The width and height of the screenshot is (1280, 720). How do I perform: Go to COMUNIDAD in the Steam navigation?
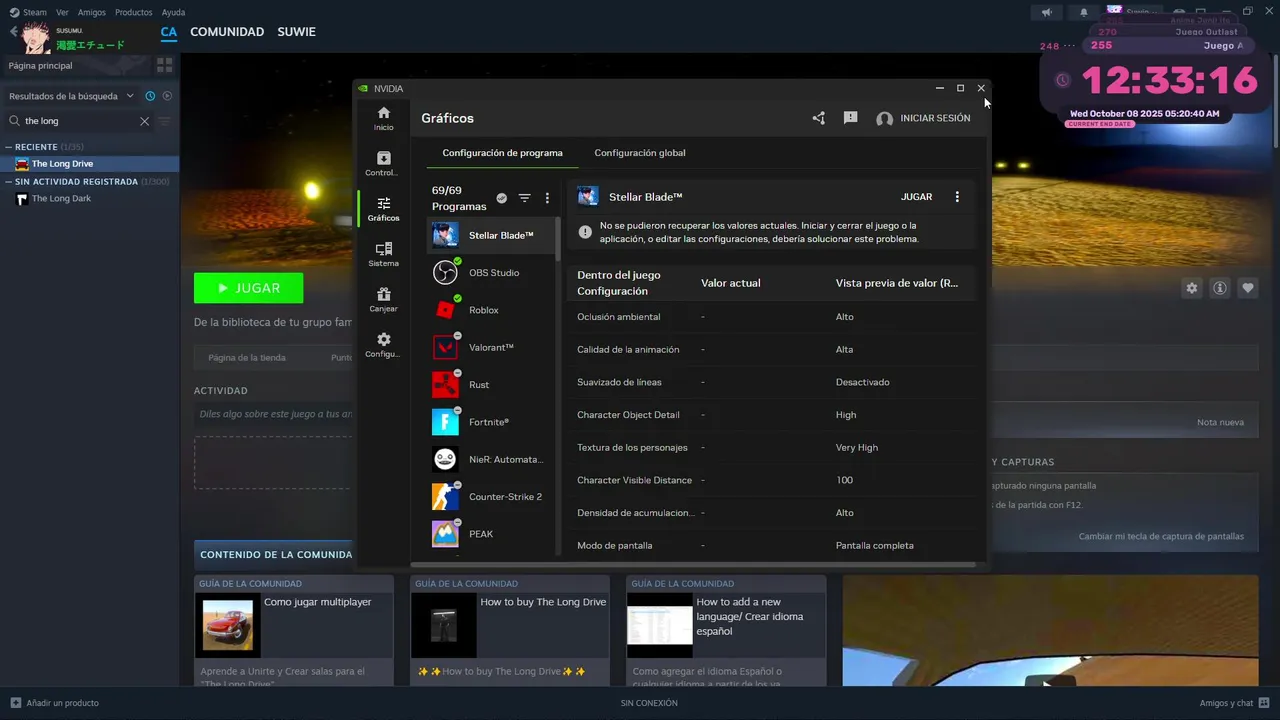(227, 32)
